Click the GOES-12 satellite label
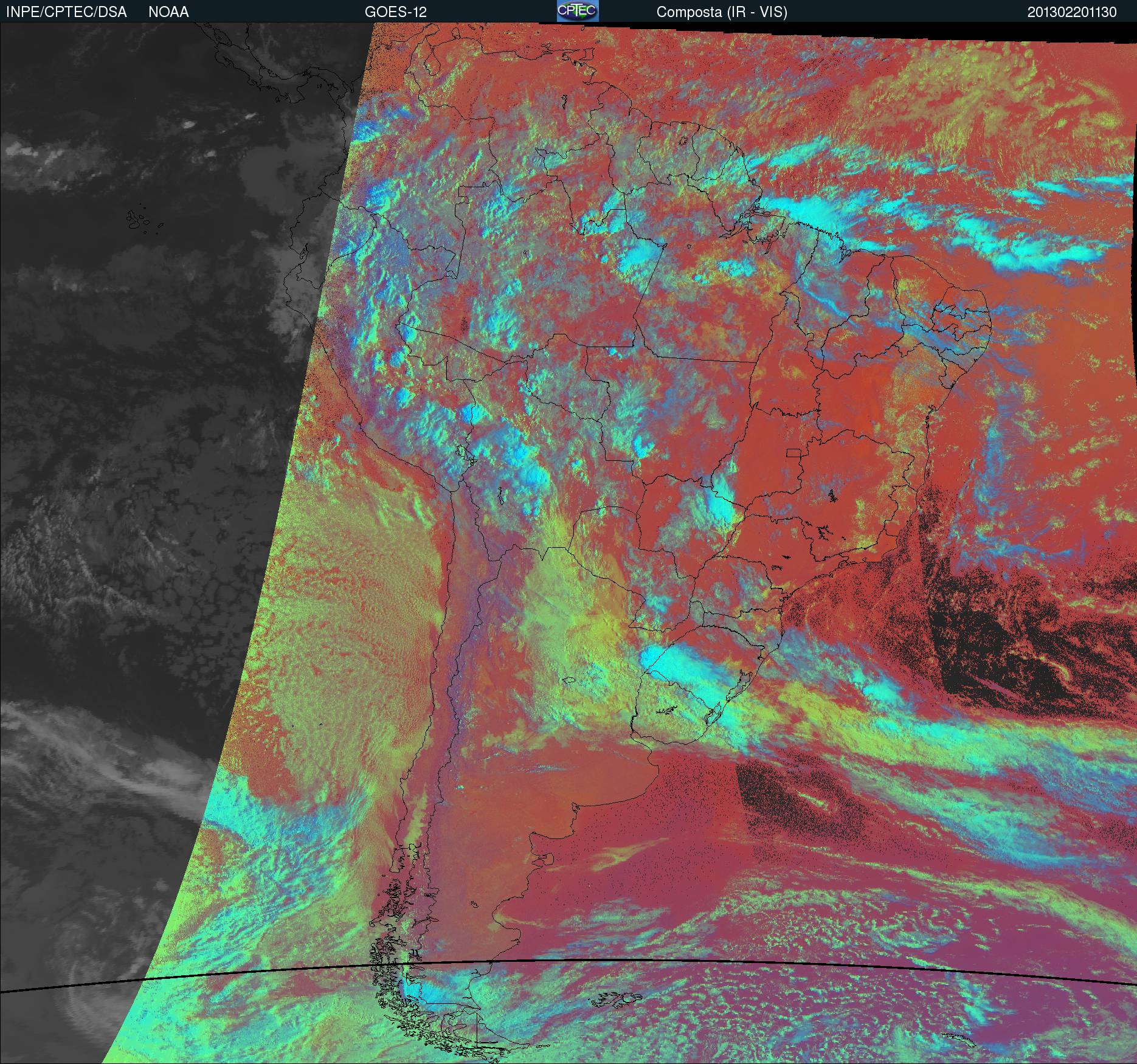Viewport: 1137px width, 1064px height. (x=396, y=12)
